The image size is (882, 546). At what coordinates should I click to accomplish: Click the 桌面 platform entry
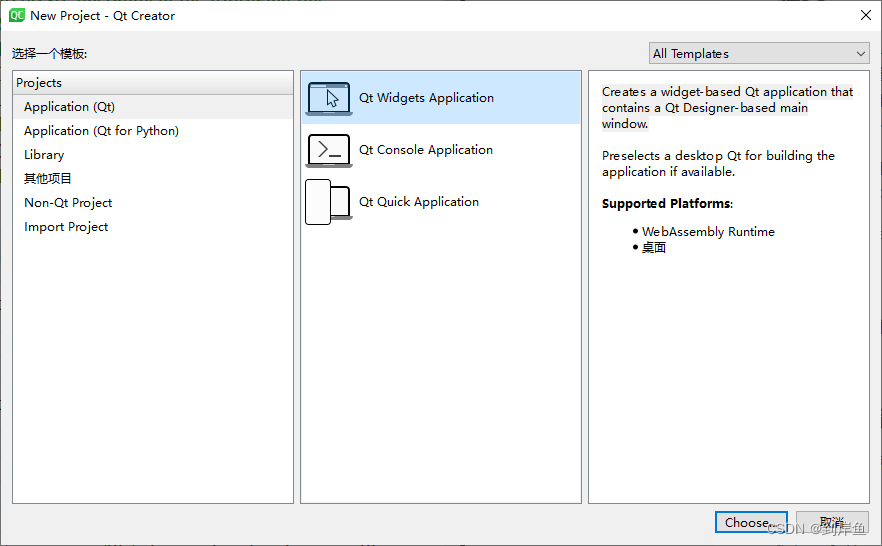(654, 248)
